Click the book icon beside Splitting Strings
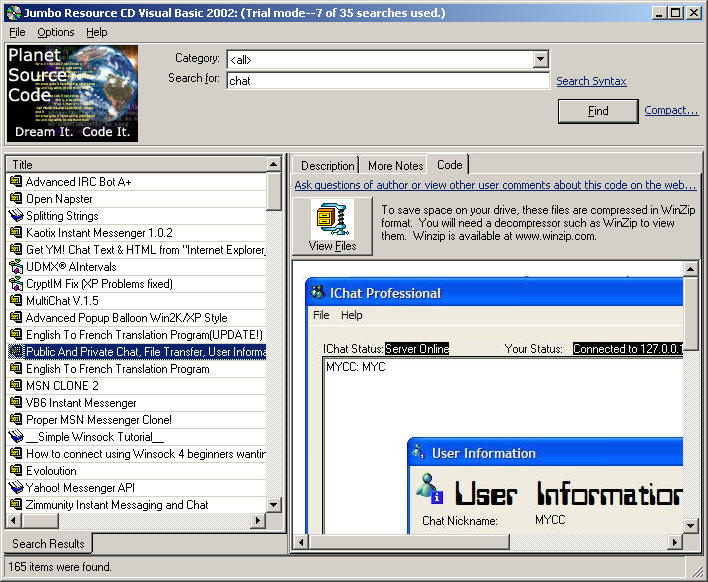This screenshot has height=582, width=708. [16, 216]
